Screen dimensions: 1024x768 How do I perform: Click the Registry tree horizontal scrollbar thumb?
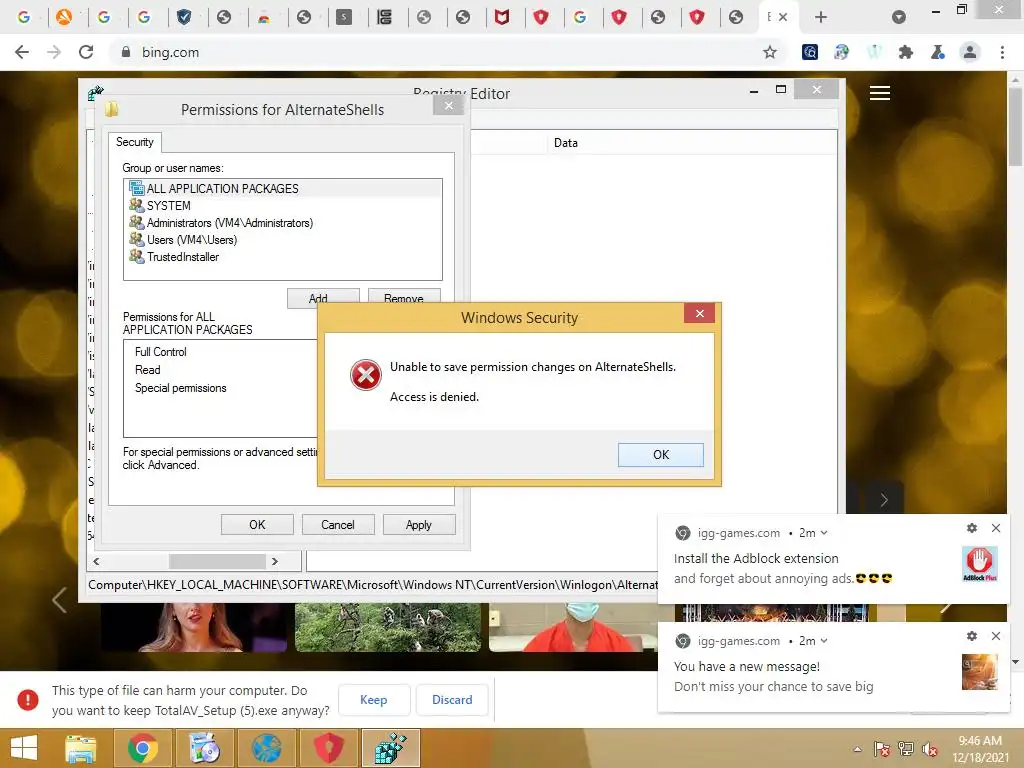217,561
